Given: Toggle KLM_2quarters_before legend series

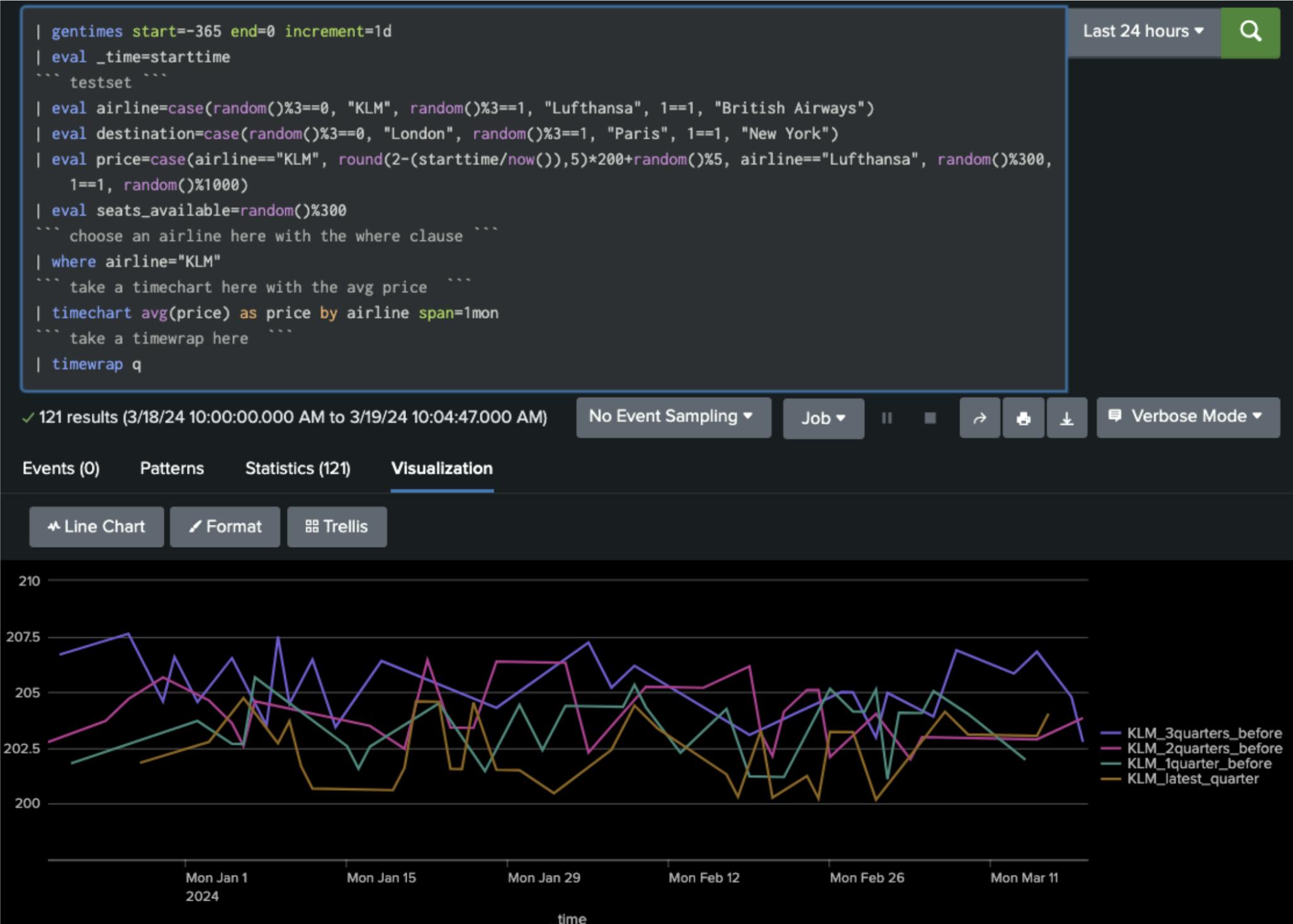Looking at the screenshot, I should tap(1204, 748).
